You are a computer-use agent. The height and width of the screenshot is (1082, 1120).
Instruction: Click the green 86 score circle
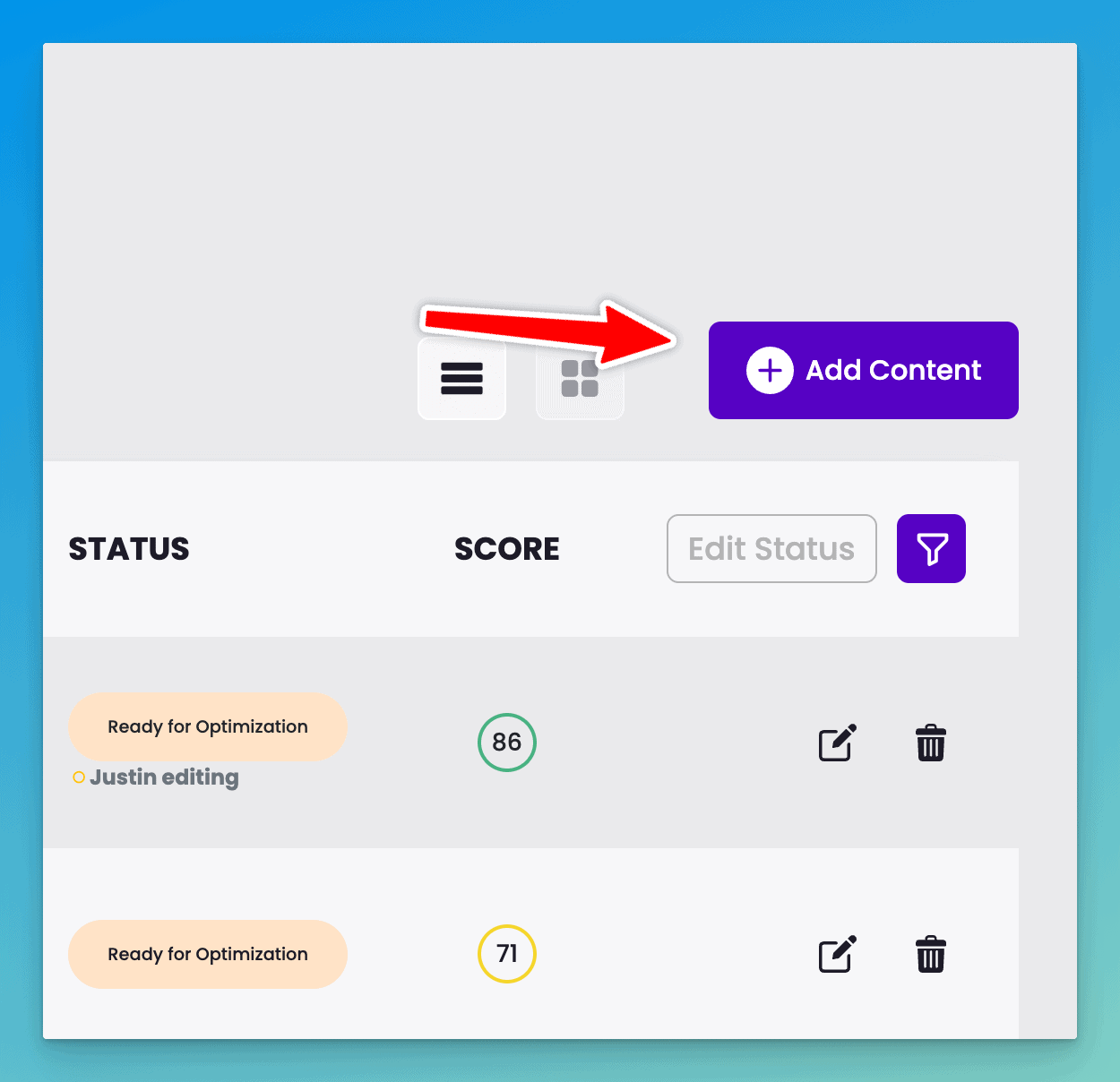pos(507,743)
